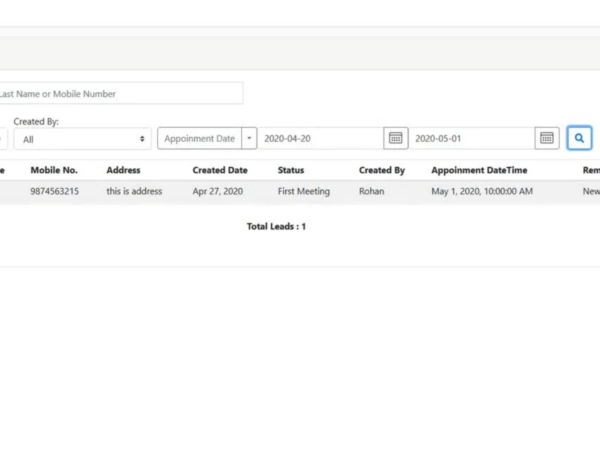Sort by the Address column header
The width and height of the screenshot is (600, 450).
click(124, 170)
